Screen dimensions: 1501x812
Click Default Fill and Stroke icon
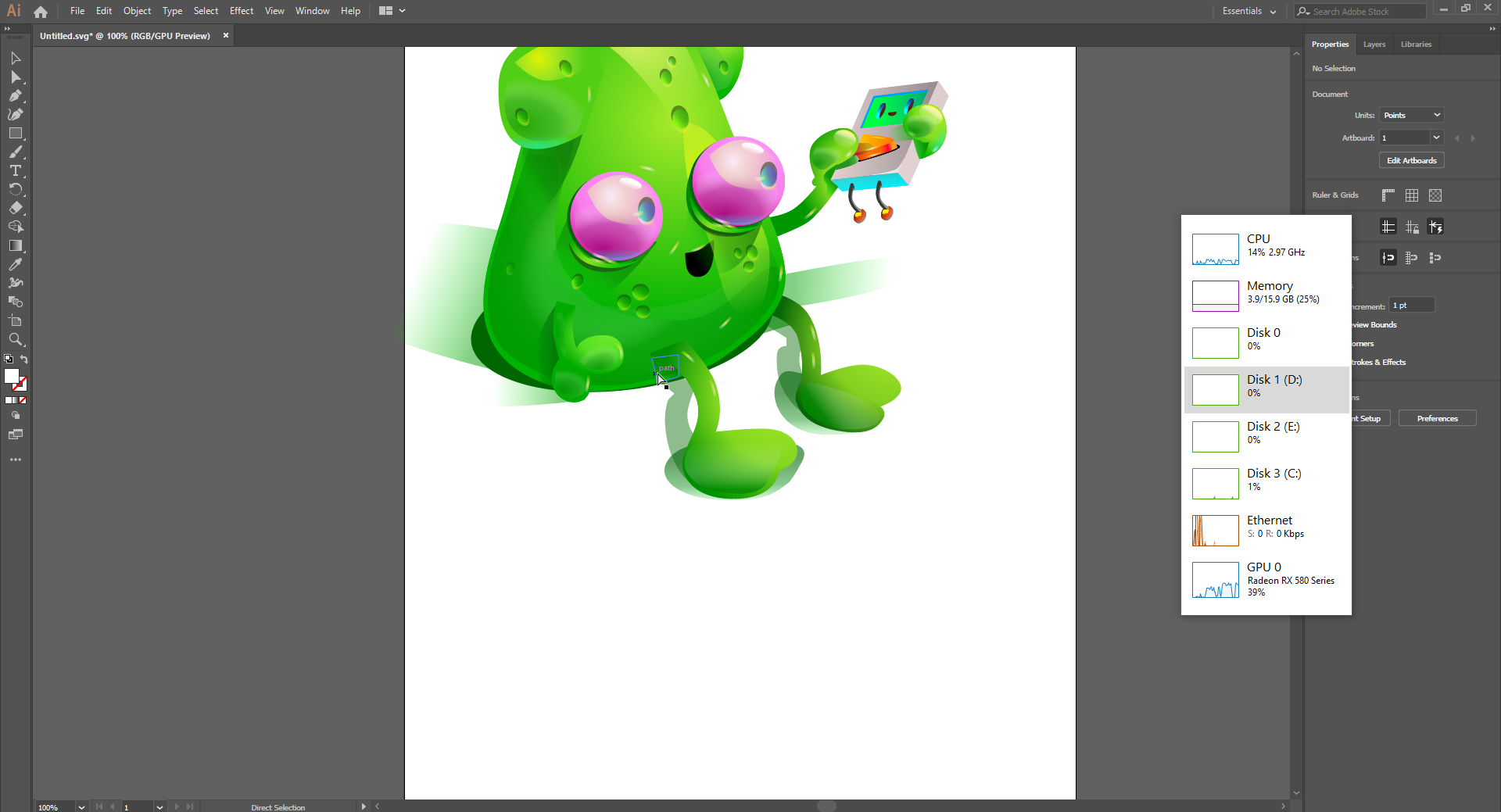coord(9,359)
